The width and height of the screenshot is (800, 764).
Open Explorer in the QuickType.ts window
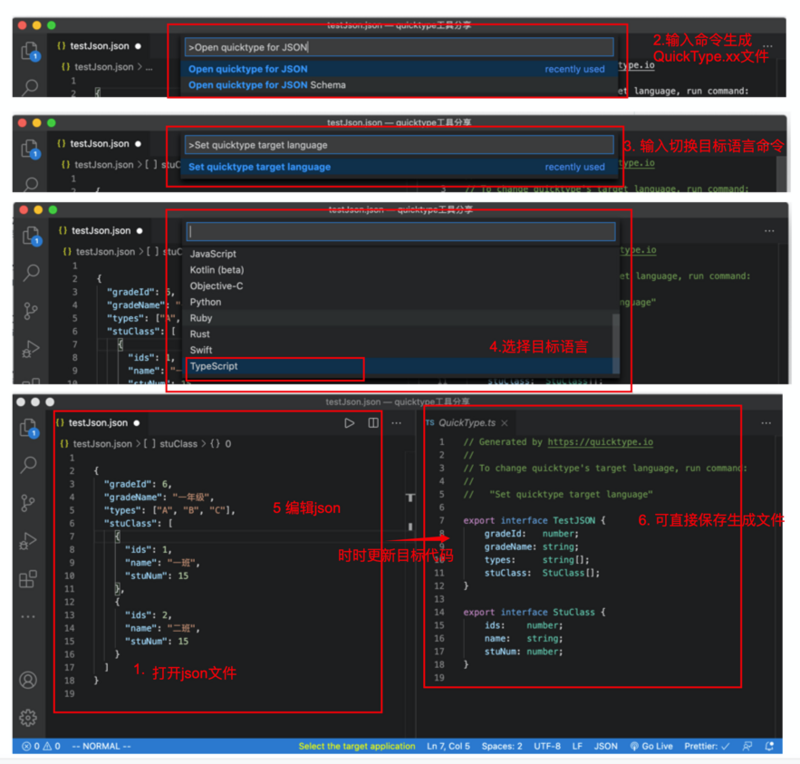click(x=28, y=428)
